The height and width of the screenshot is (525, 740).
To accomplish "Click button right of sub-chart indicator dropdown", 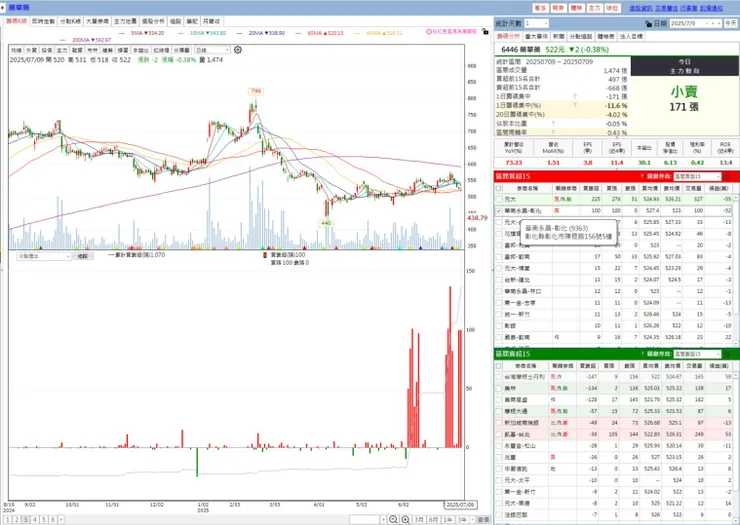I will pyautogui.click(x=83, y=256).
